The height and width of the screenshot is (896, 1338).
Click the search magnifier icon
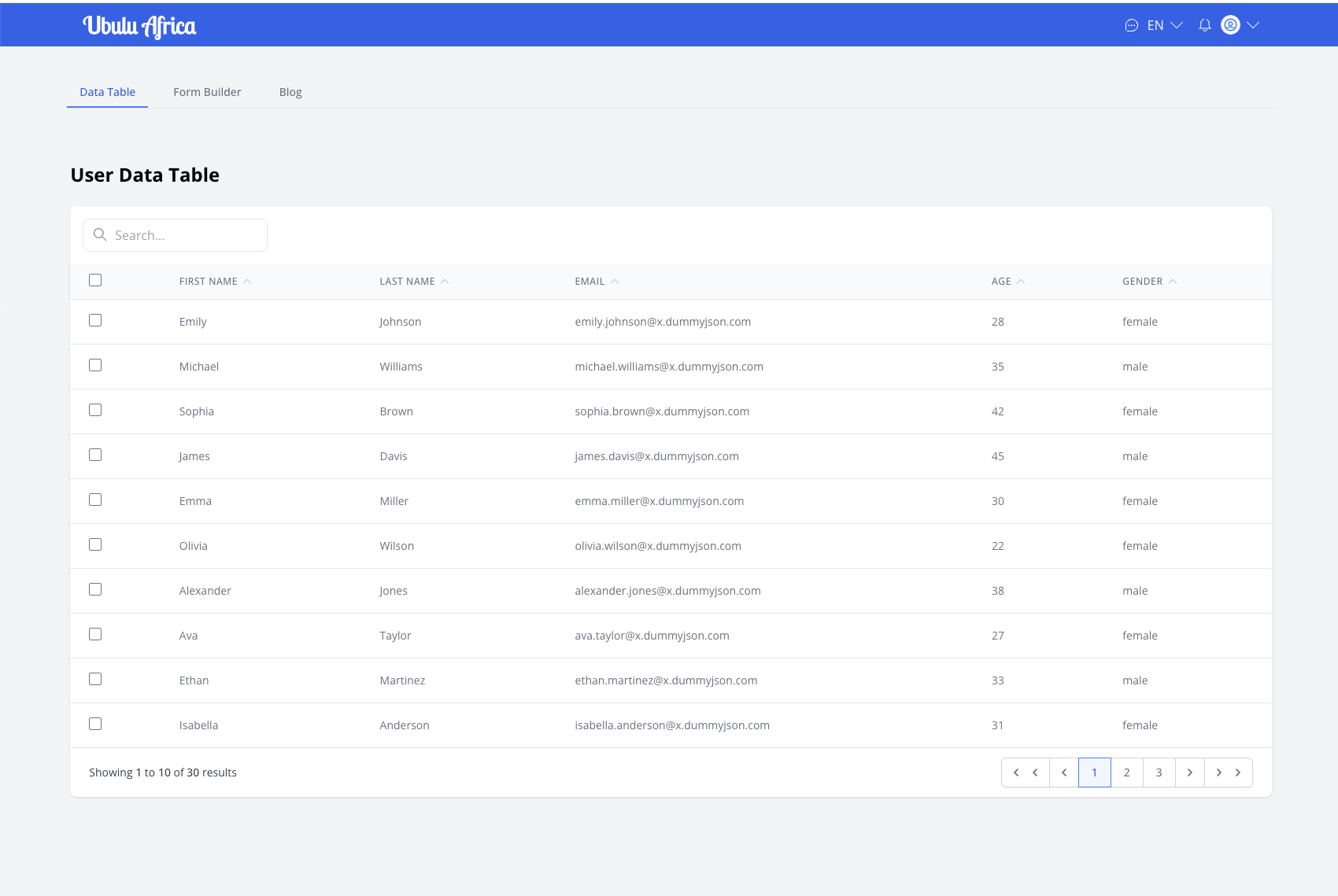tap(100, 234)
